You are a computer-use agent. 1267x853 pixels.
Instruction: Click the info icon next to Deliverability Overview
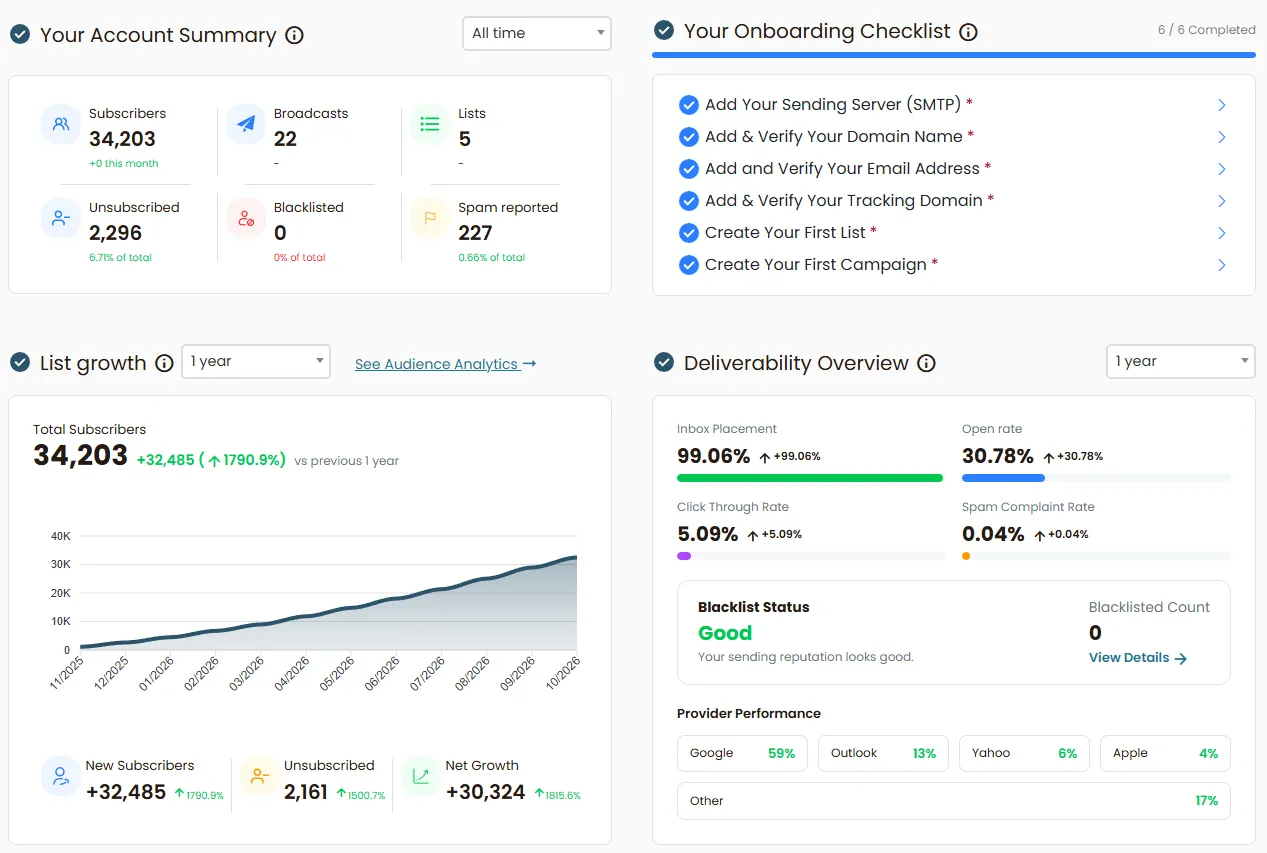coord(926,363)
